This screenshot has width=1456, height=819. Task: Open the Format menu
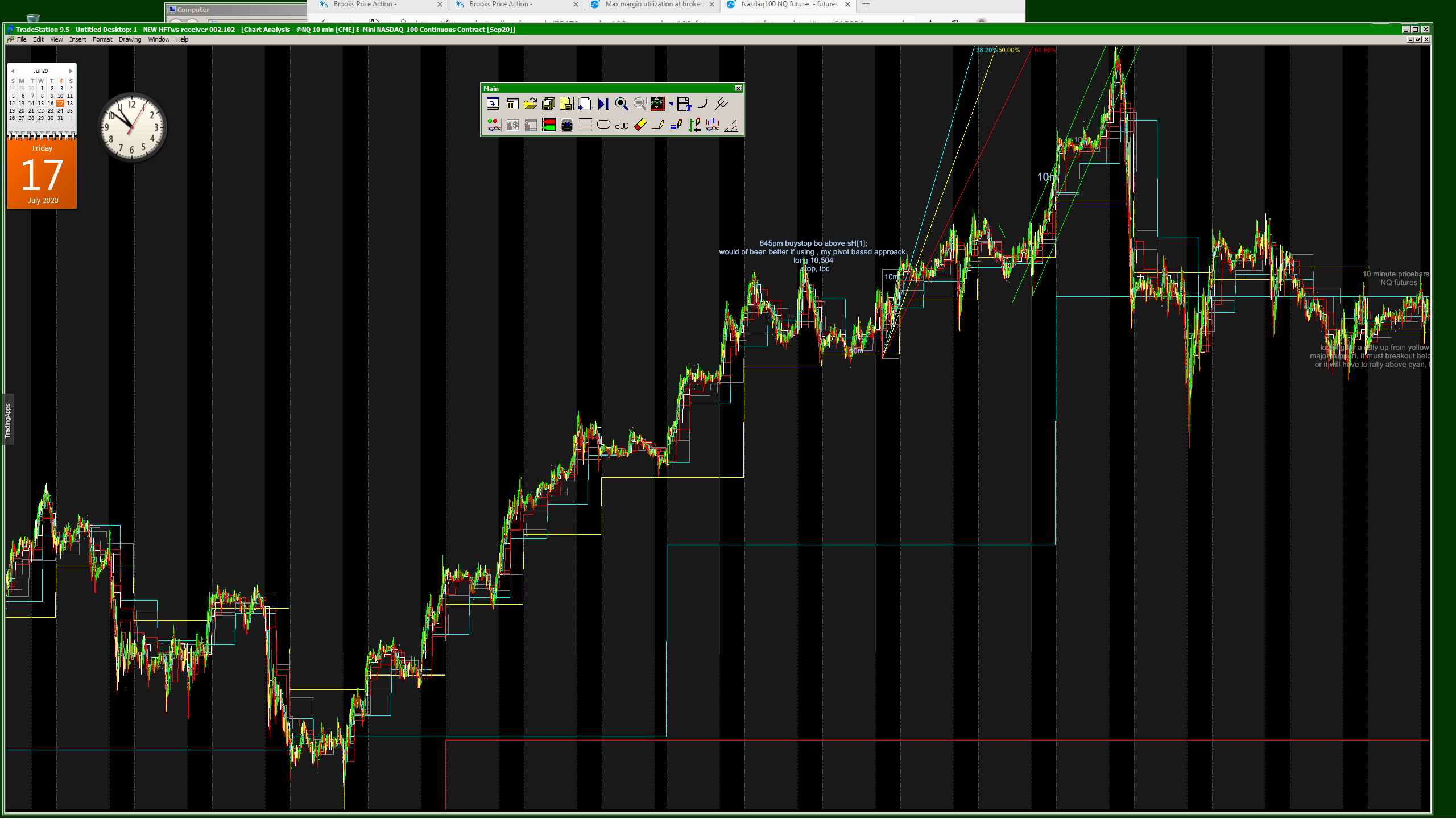(102, 39)
